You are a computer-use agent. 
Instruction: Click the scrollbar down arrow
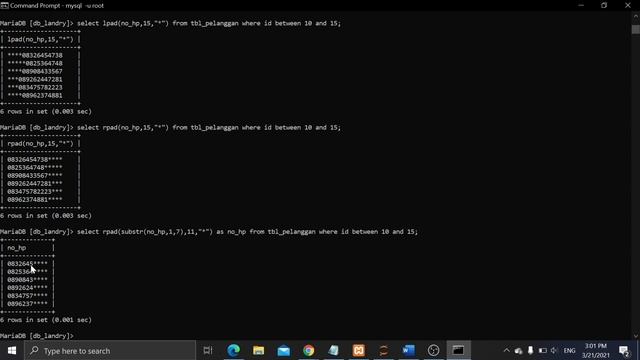click(636, 336)
